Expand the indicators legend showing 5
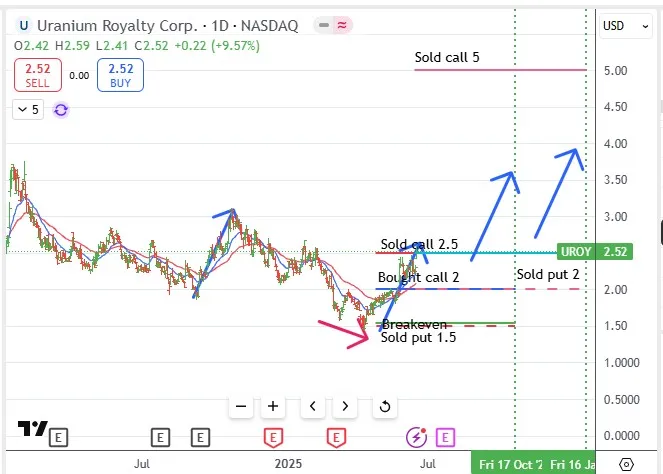 28,110
